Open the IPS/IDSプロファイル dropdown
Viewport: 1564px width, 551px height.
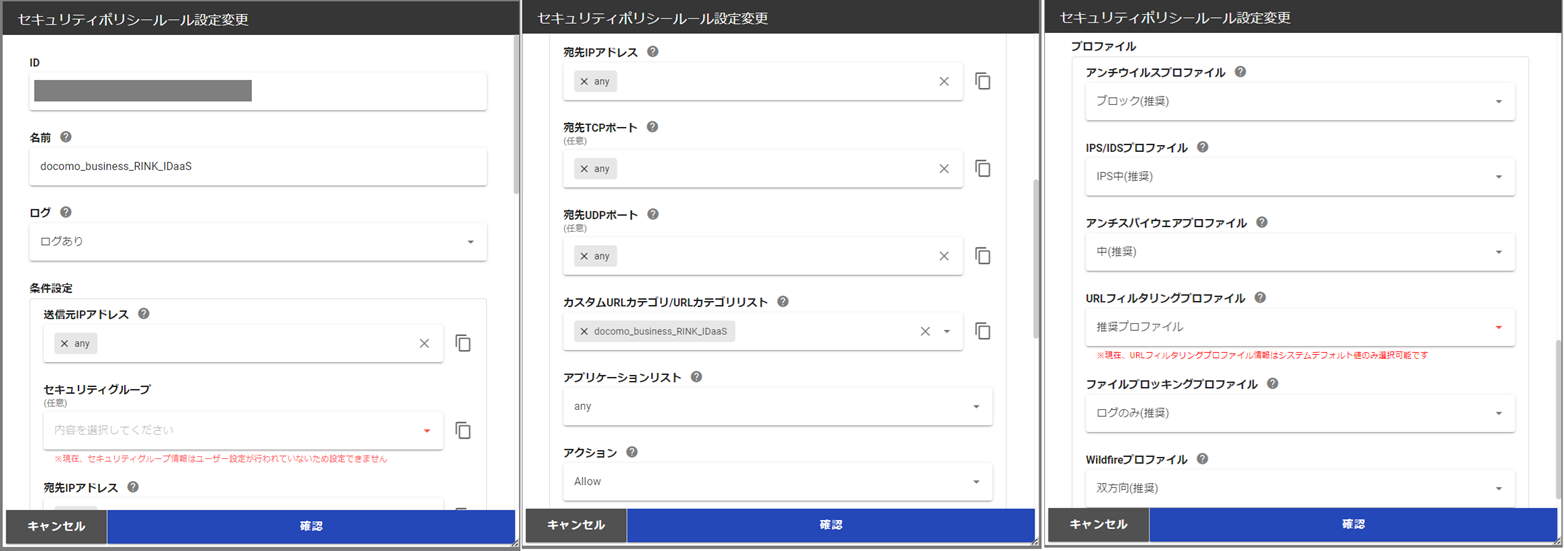(1300, 176)
